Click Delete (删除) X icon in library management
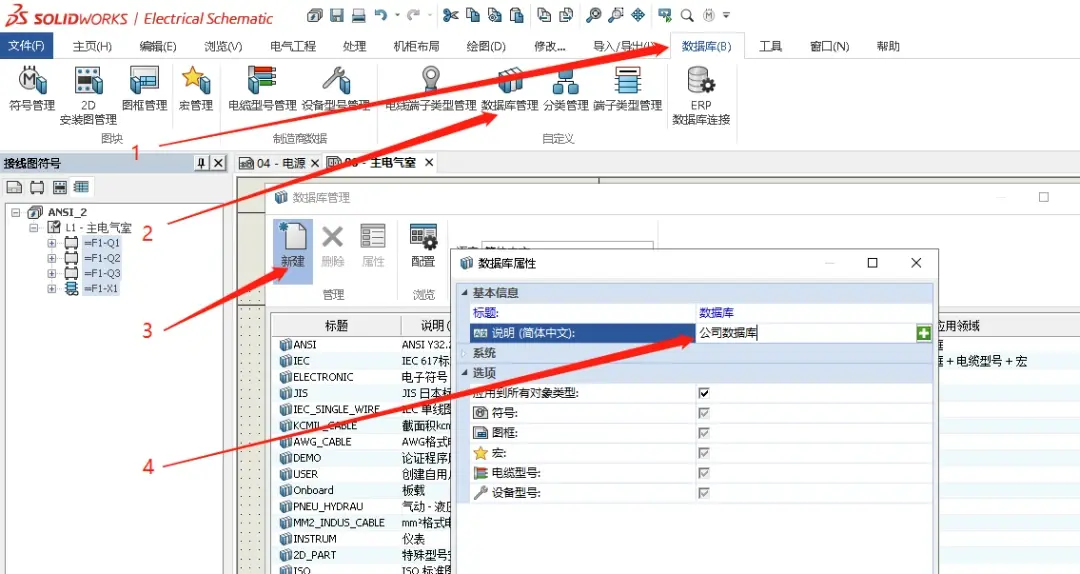 pos(333,246)
